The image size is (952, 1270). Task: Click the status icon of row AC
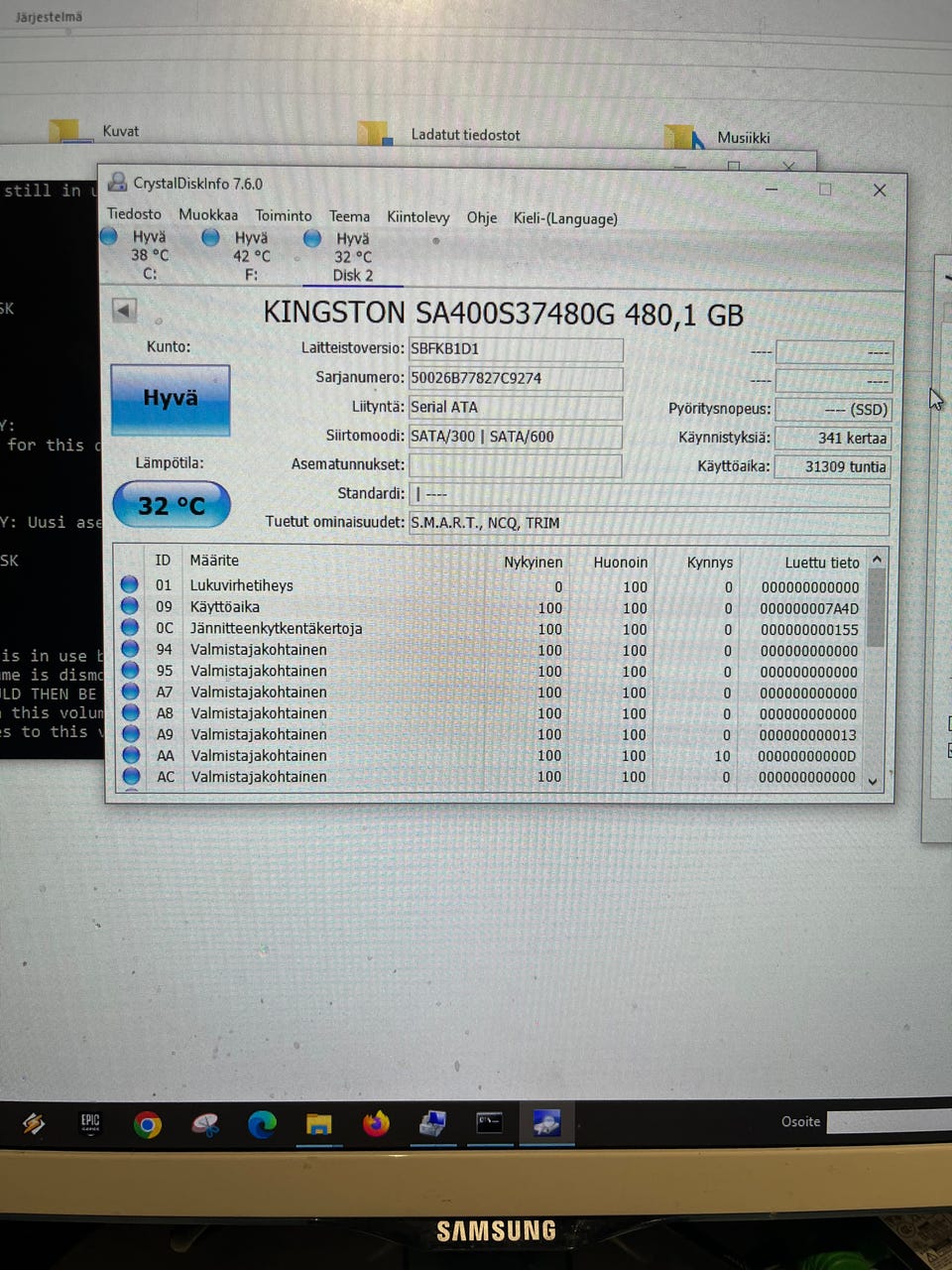pyautogui.click(x=130, y=776)
